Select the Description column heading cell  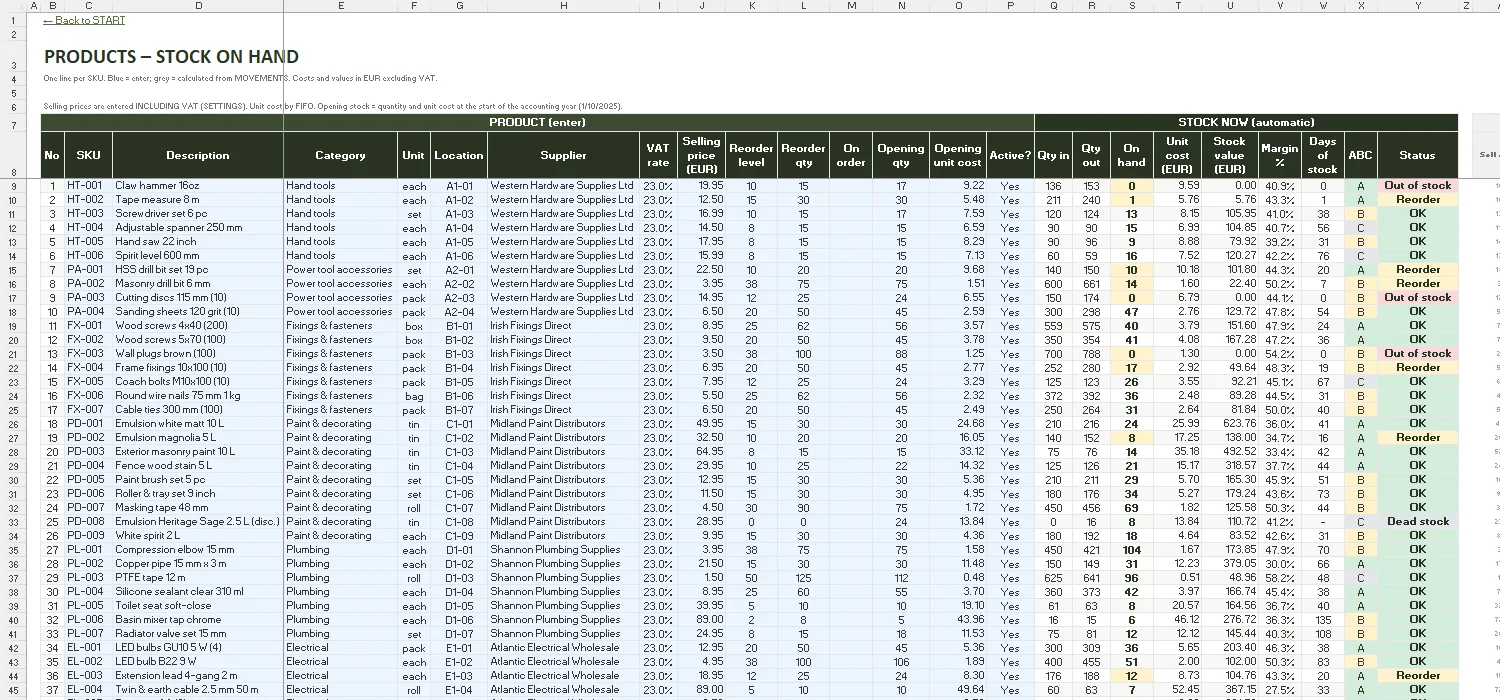198,155
